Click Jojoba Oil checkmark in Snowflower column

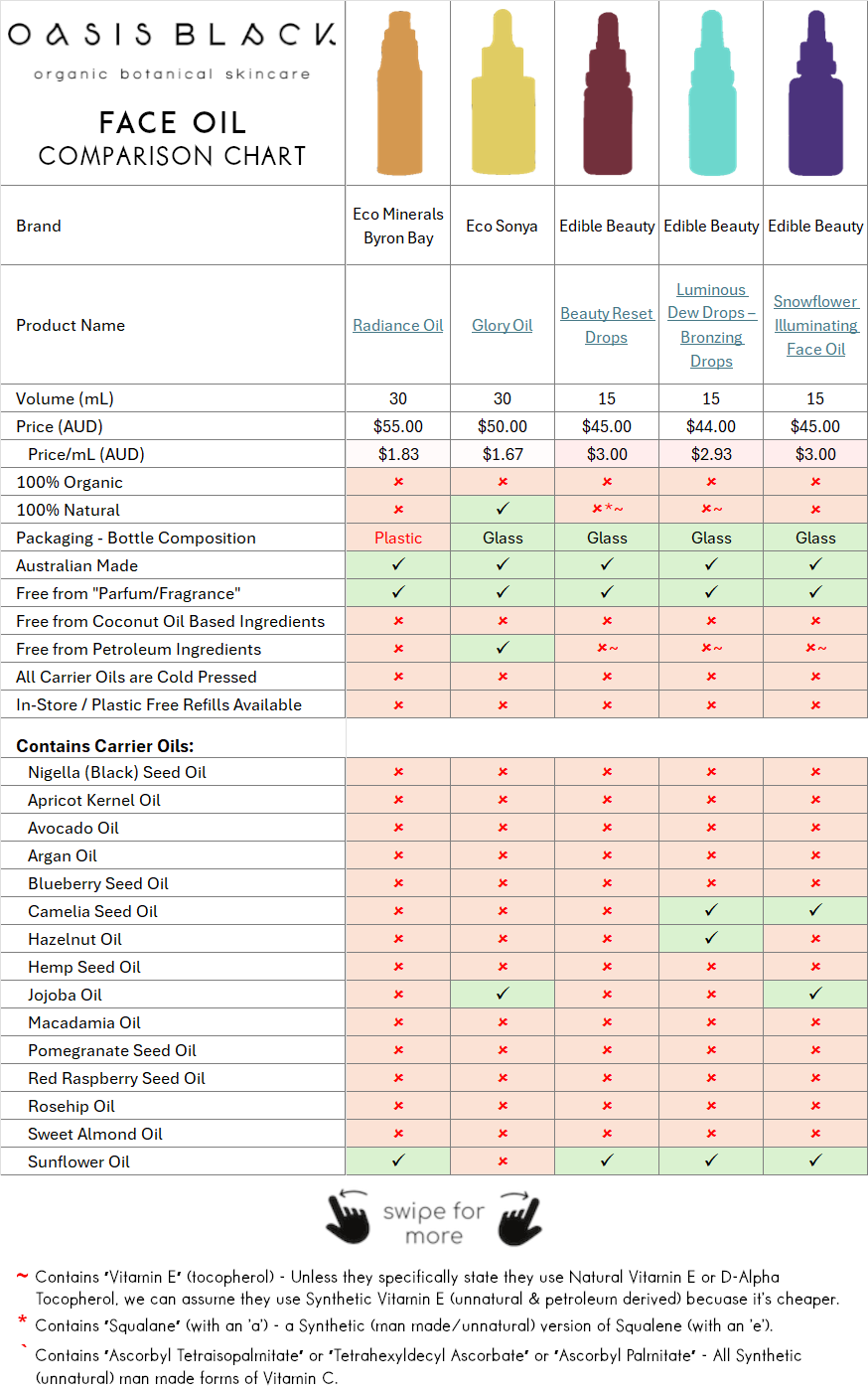click(x=815, y=994)
